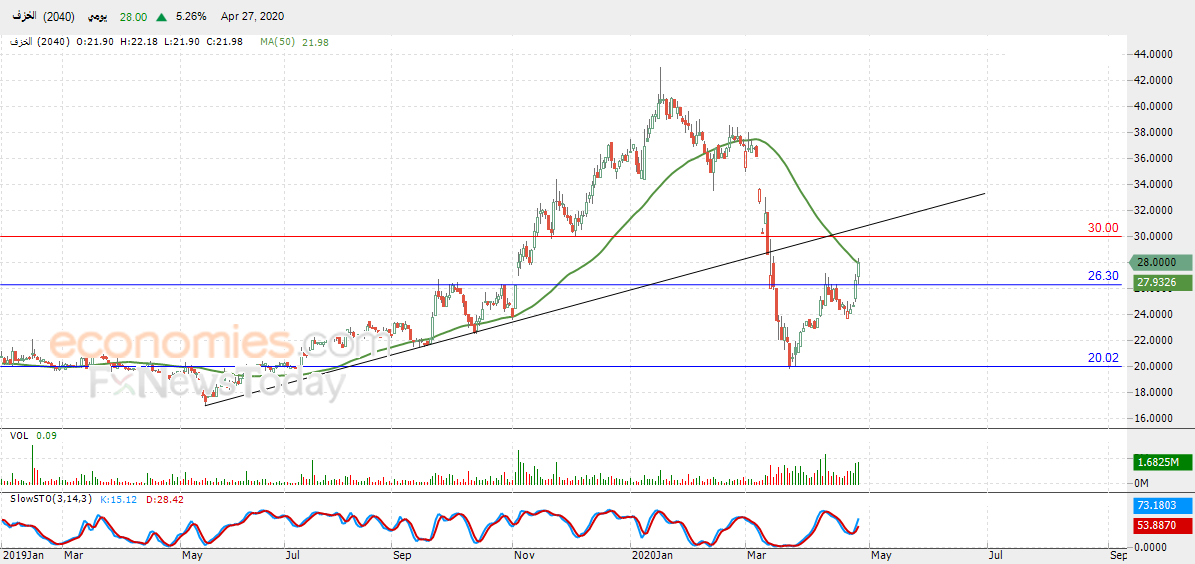Click the 0M volume axis label

(x=1142, y=483)
